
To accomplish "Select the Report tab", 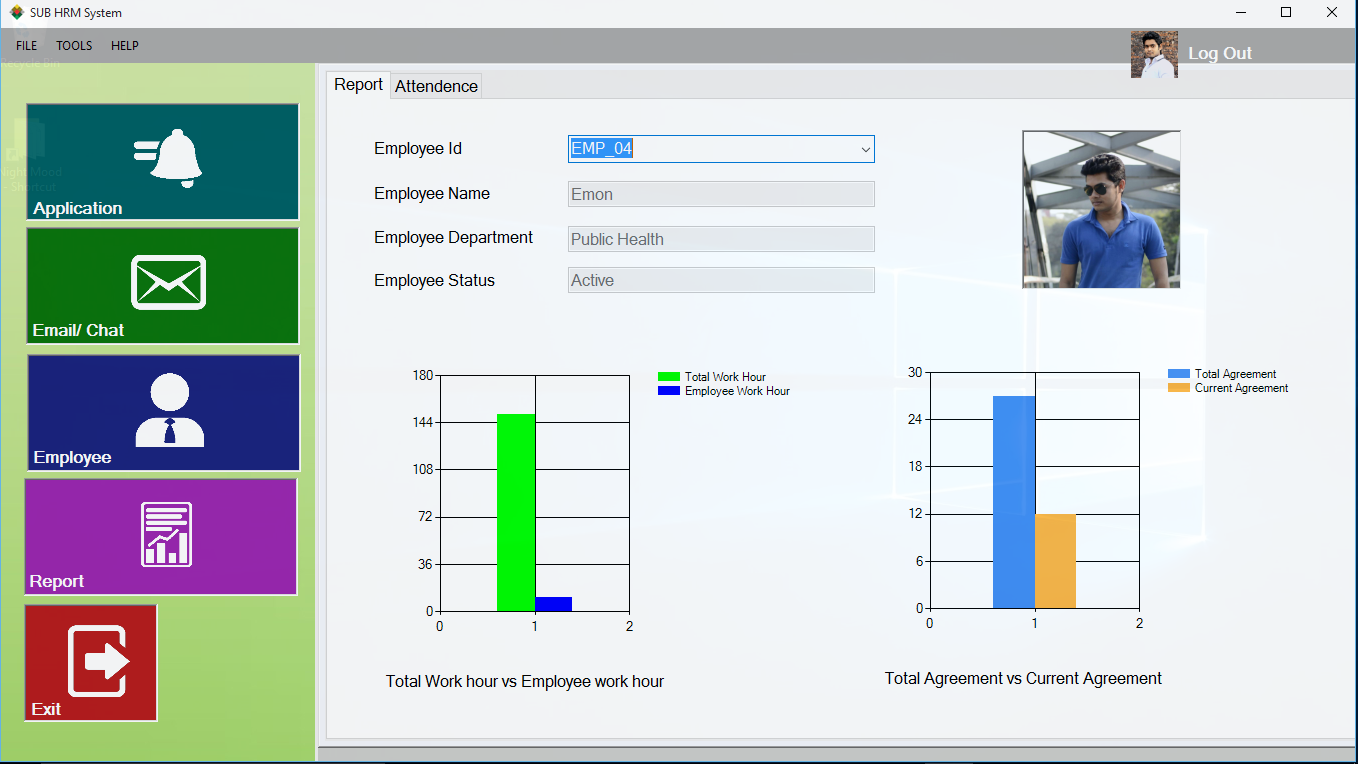I will pos(358,85).
